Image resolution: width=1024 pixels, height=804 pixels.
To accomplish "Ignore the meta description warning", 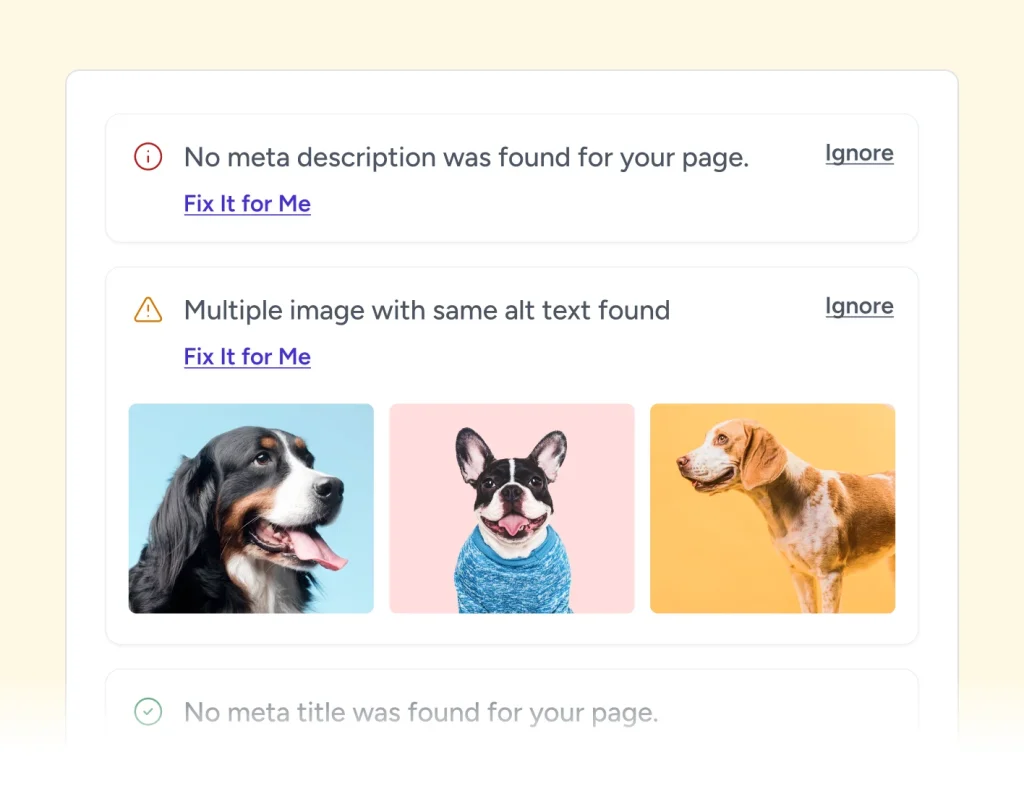I will click(858, 153).
